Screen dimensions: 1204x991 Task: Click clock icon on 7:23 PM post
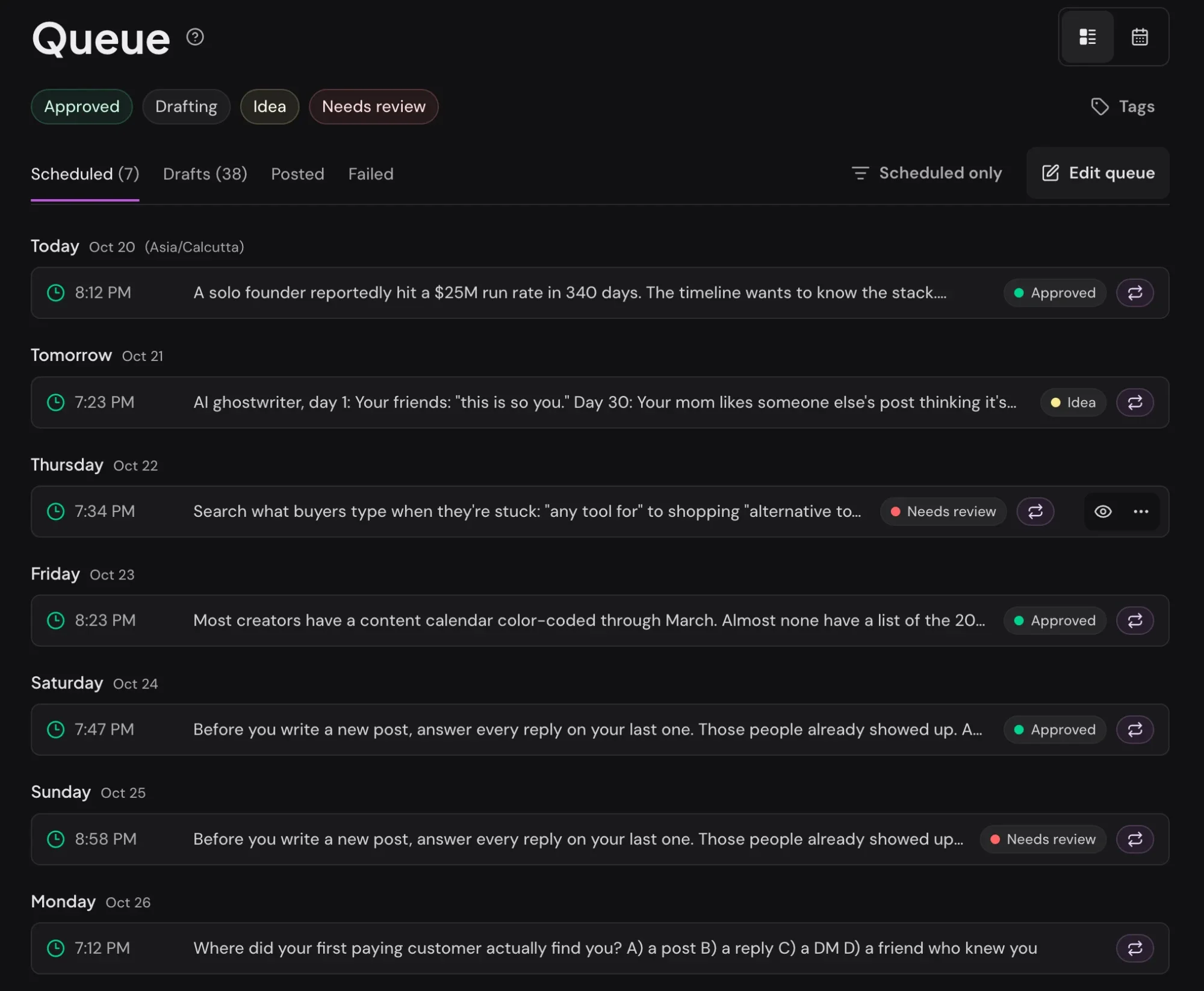[x=56, y=403]
